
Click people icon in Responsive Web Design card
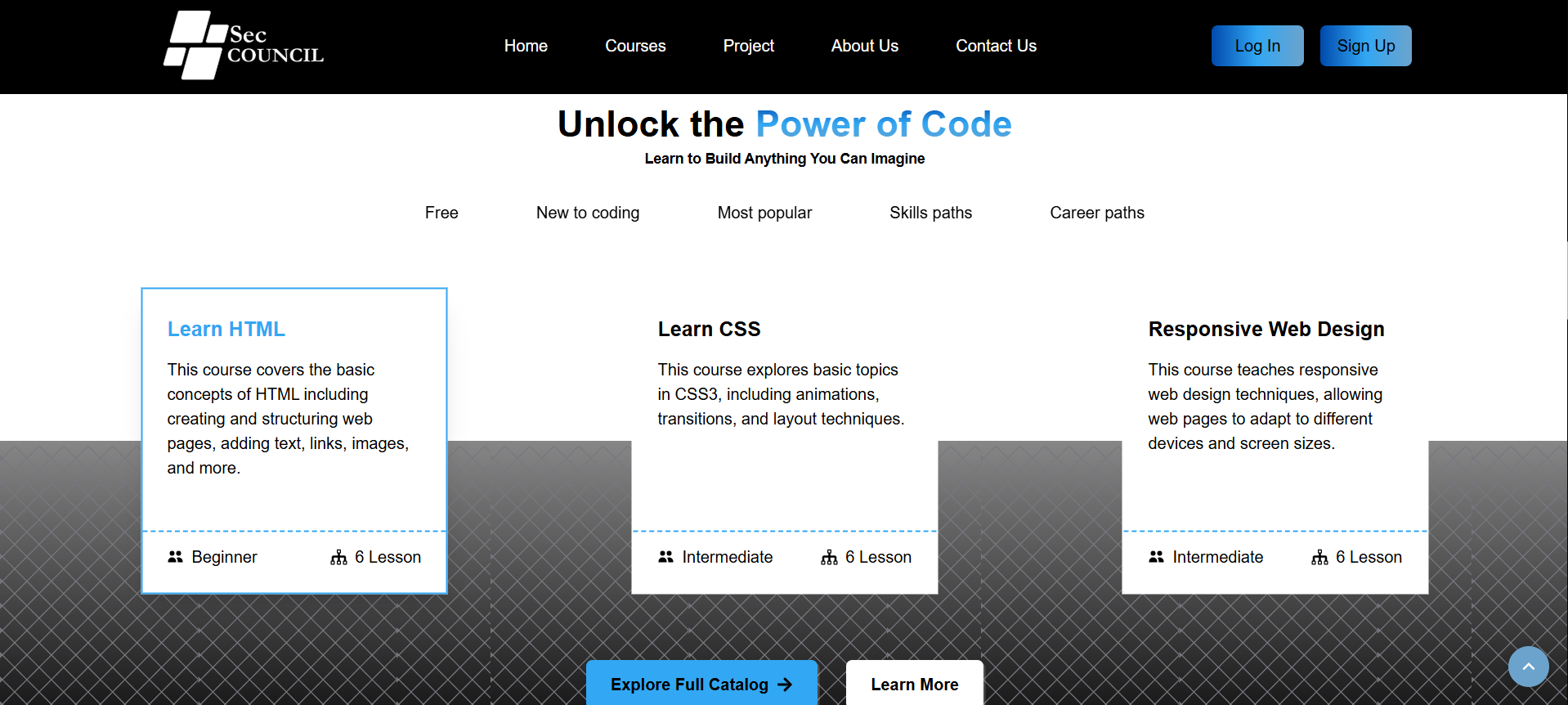point(1156,557)
